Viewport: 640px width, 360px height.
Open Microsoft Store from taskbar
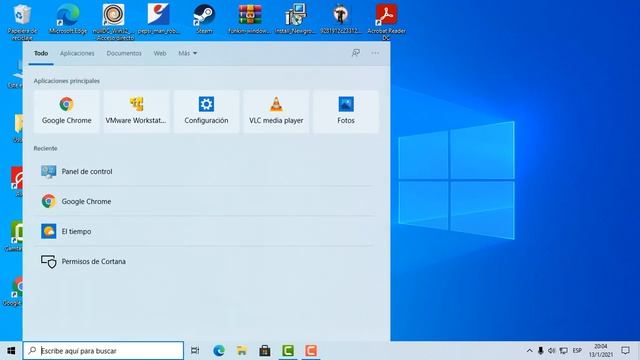[x=265, y=351]
